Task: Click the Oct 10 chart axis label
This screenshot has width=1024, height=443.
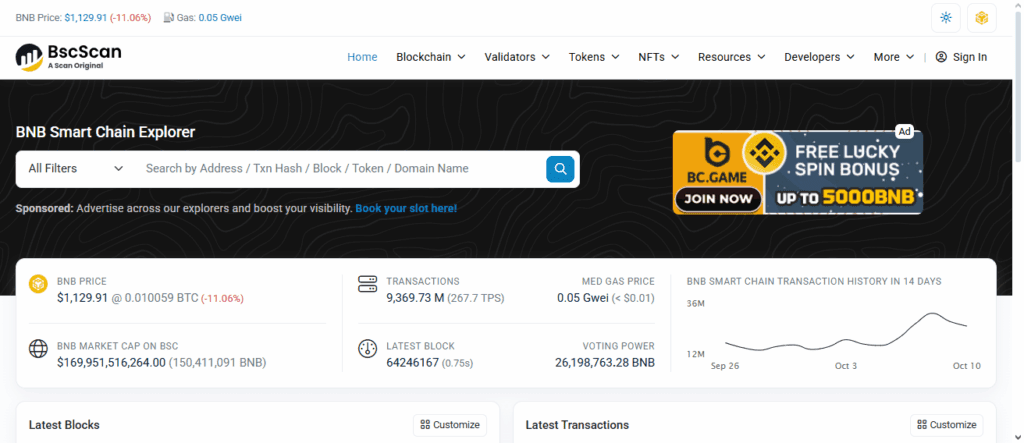Action: 967,366
